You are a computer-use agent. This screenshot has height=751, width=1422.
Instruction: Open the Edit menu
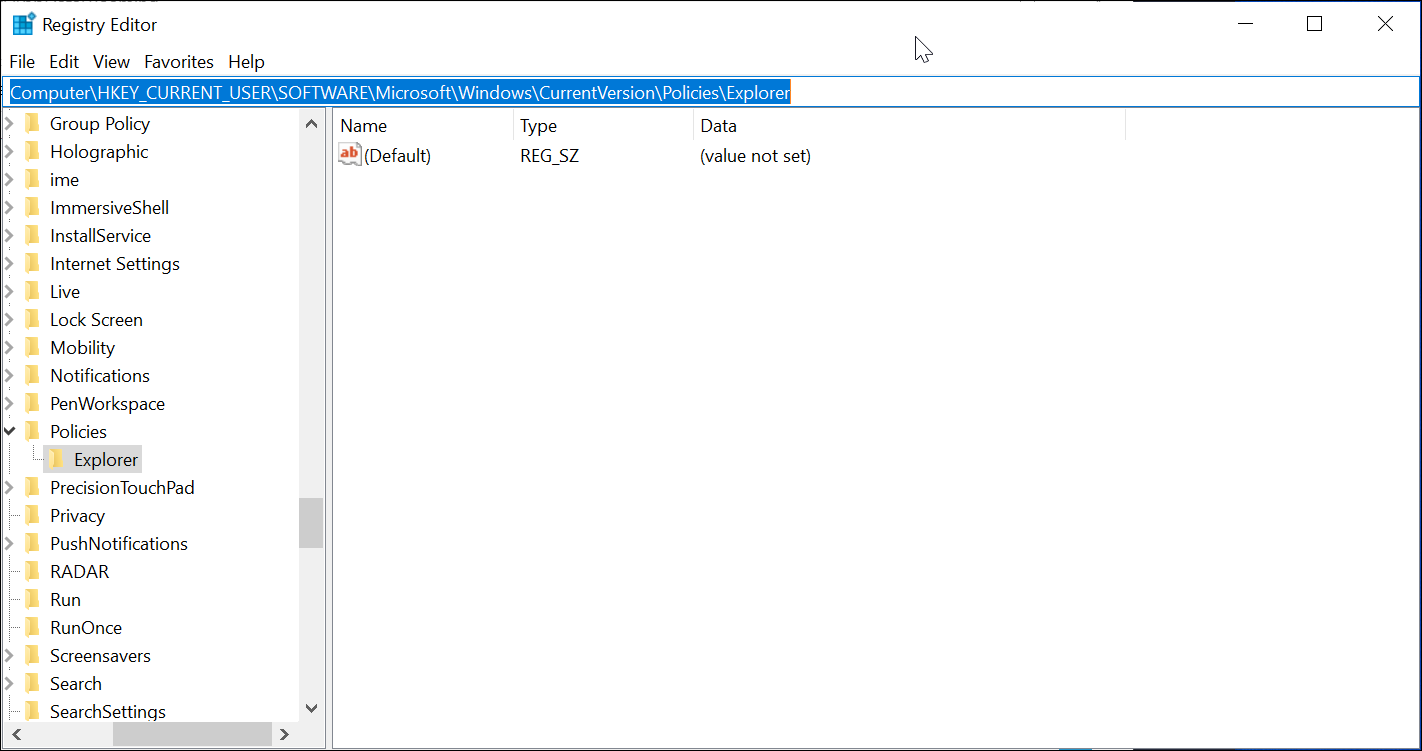(x=64, y=62)
